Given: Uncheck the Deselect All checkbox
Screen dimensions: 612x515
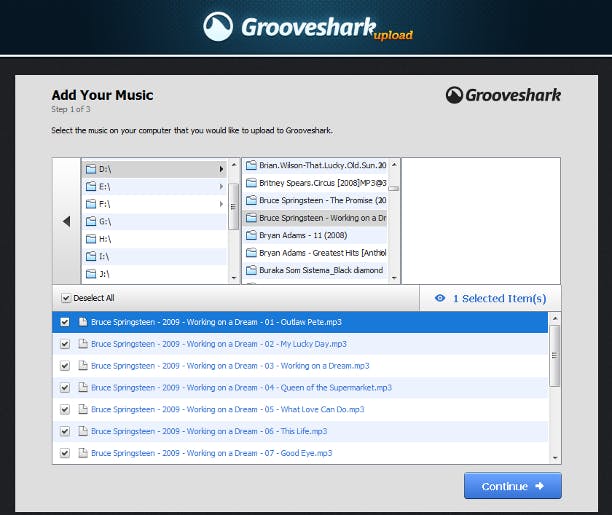Looking at the screenshot, I should click(x=66, y=298).
